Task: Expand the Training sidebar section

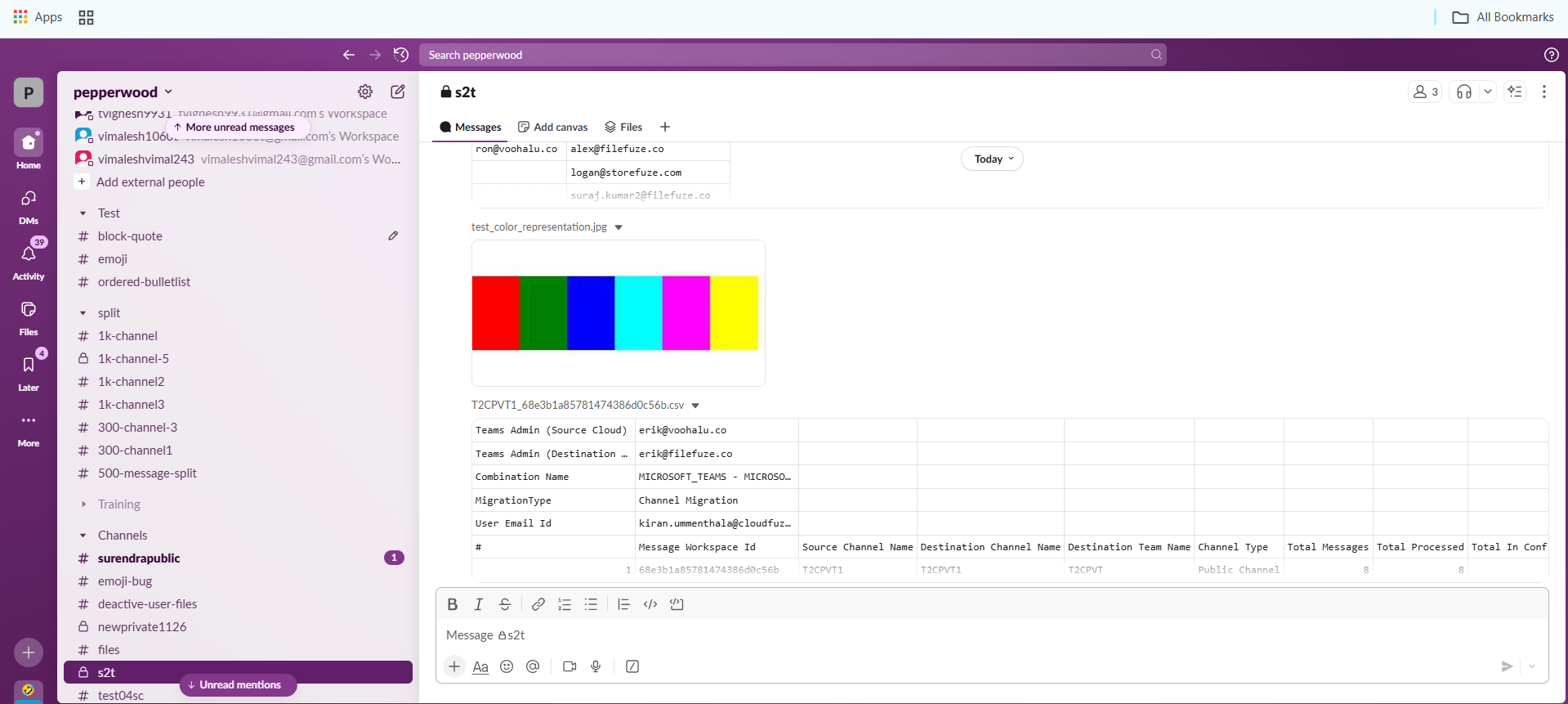Action: [x=83, y=504]
